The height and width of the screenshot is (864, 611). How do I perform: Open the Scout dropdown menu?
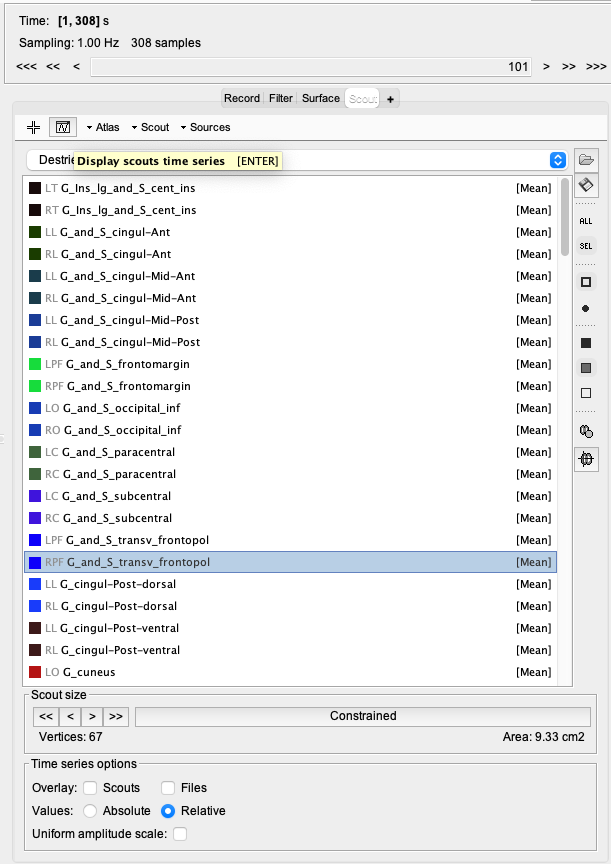point(150,127)
